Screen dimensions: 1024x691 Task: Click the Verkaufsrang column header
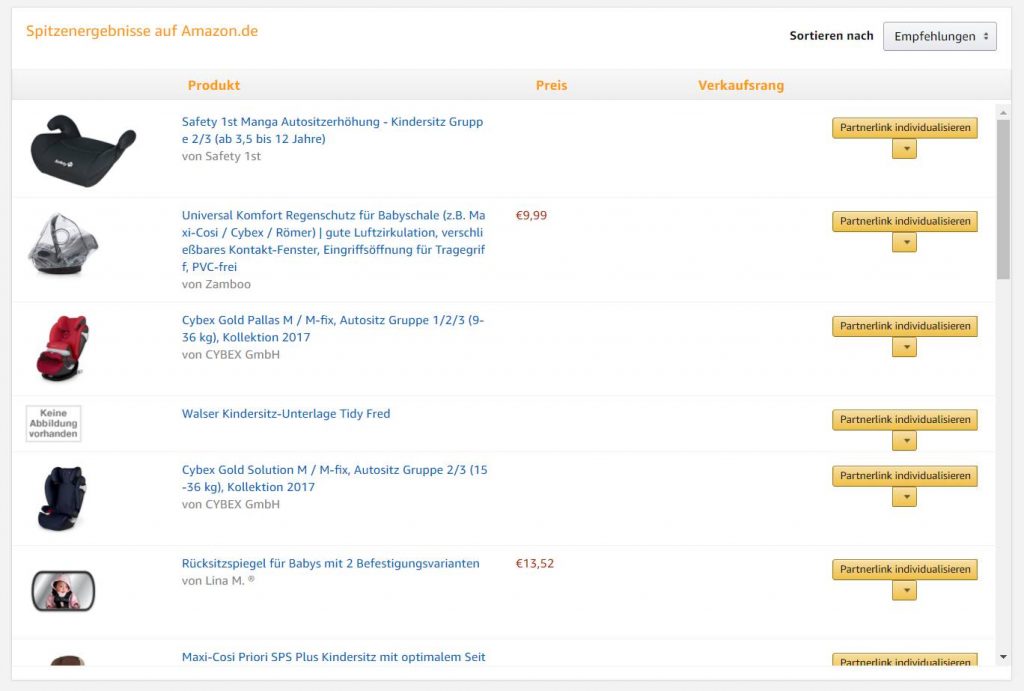(x=741, y=85)
